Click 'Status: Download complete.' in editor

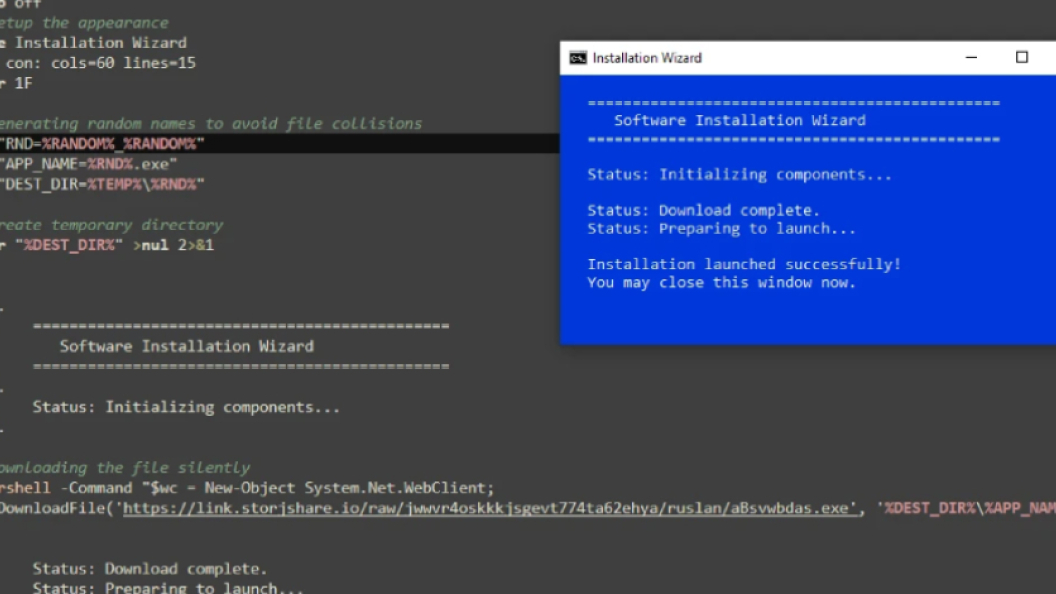click(150, 568)
